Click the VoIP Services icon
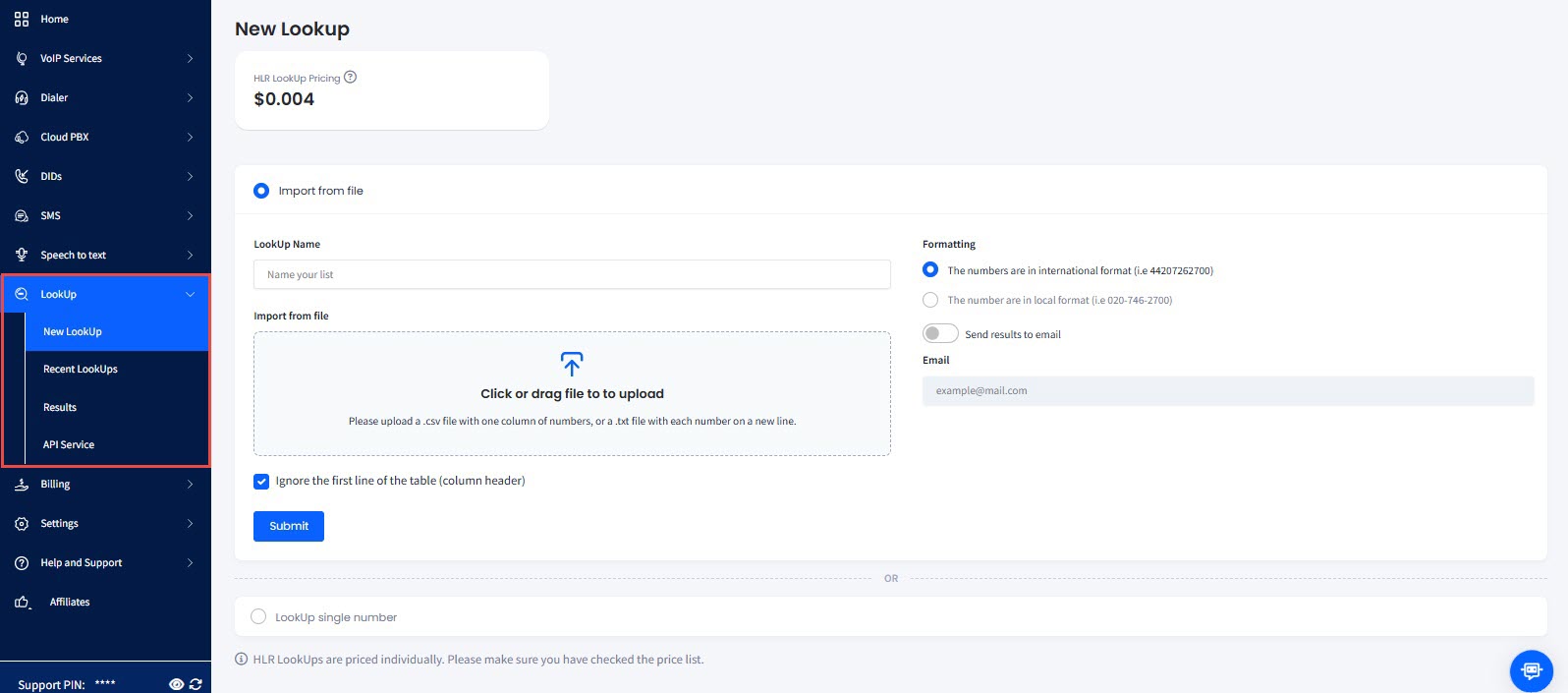Screen dimensions: 1568x693 coord(22,58)
